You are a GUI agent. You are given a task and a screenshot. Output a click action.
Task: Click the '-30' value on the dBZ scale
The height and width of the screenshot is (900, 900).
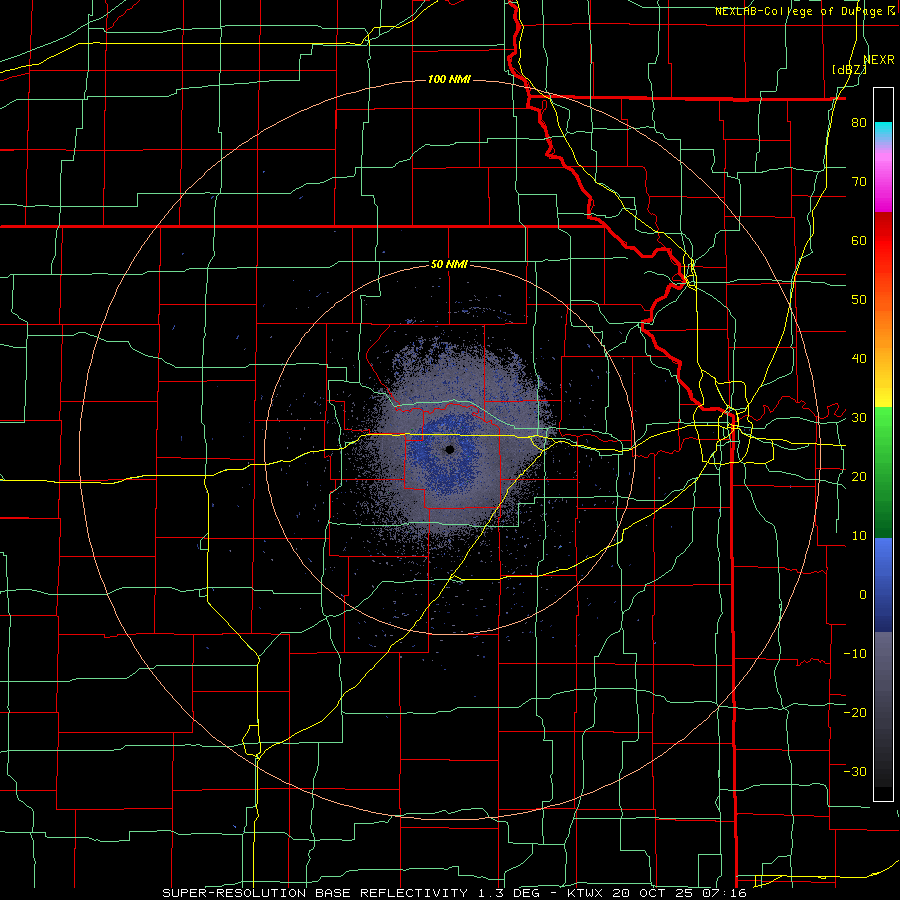(855, 771)
